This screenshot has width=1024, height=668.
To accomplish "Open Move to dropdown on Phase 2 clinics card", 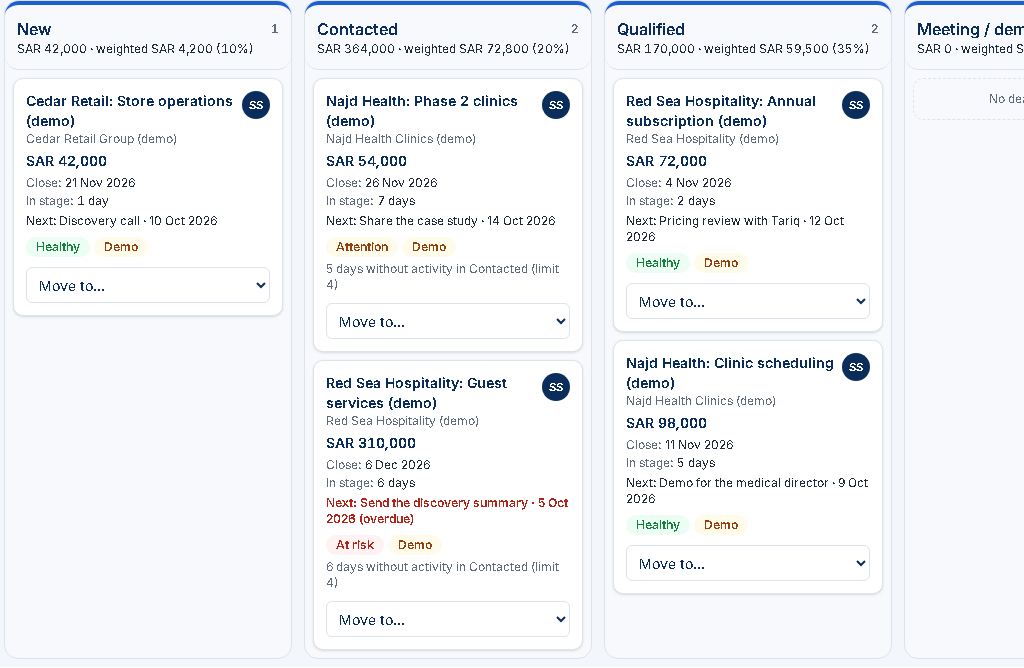I will [x=447, y=321].
